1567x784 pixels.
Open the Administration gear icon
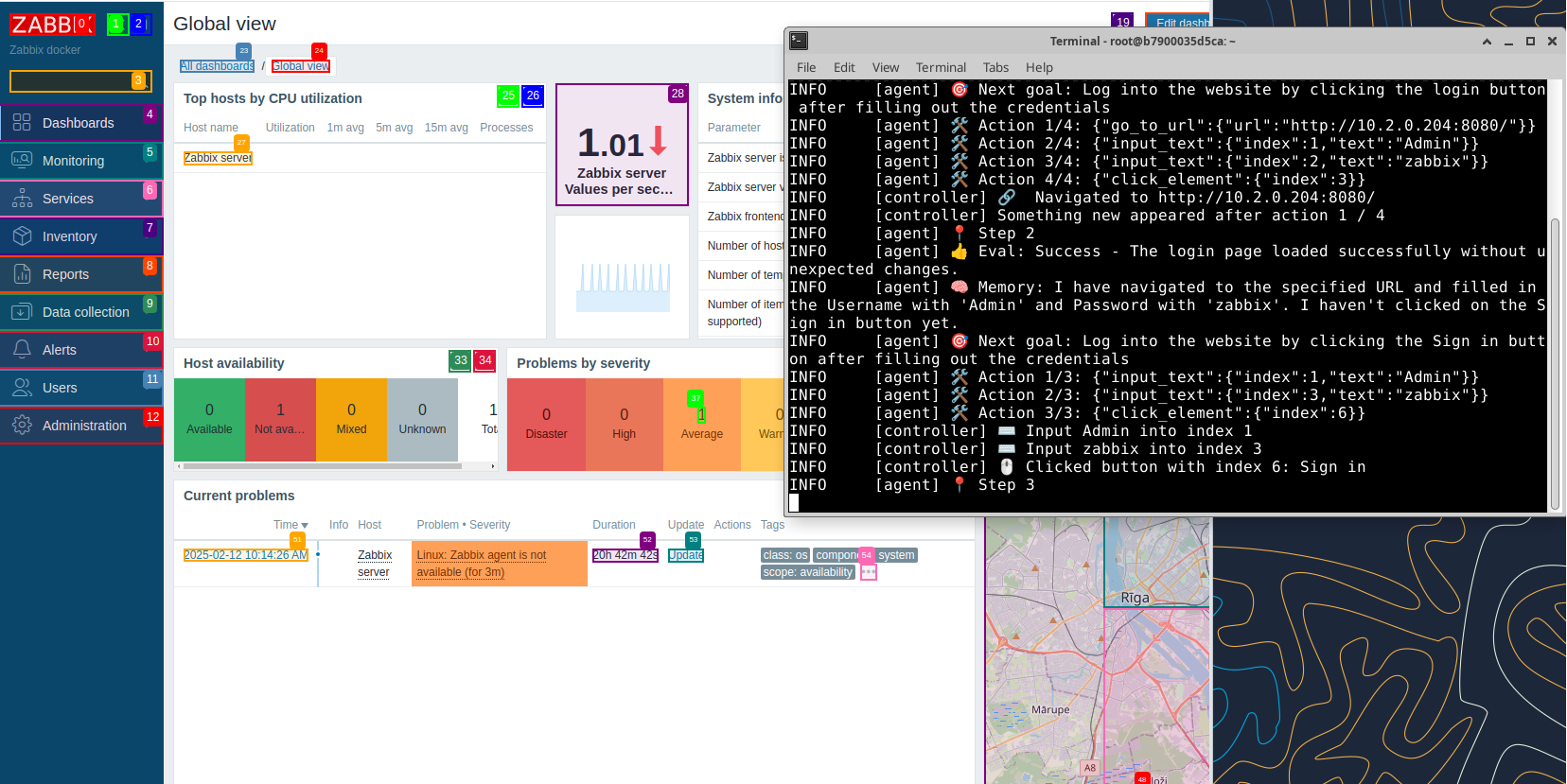22,426
